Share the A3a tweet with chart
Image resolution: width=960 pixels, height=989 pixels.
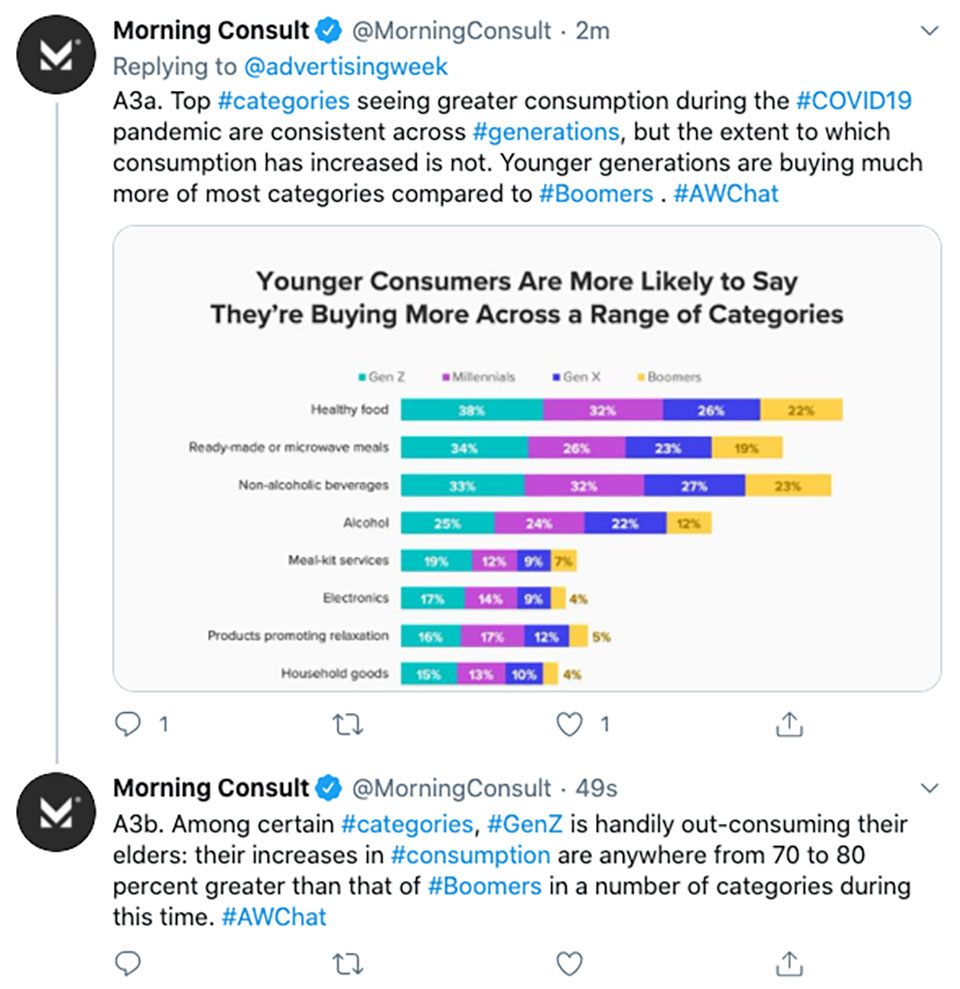[789, 724]
